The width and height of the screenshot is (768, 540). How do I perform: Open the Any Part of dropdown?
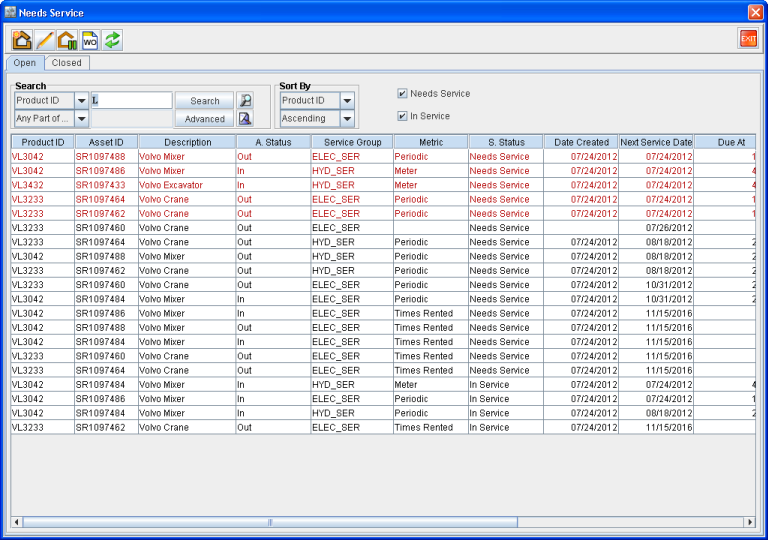pyautogui.click(x=81, y=118)
